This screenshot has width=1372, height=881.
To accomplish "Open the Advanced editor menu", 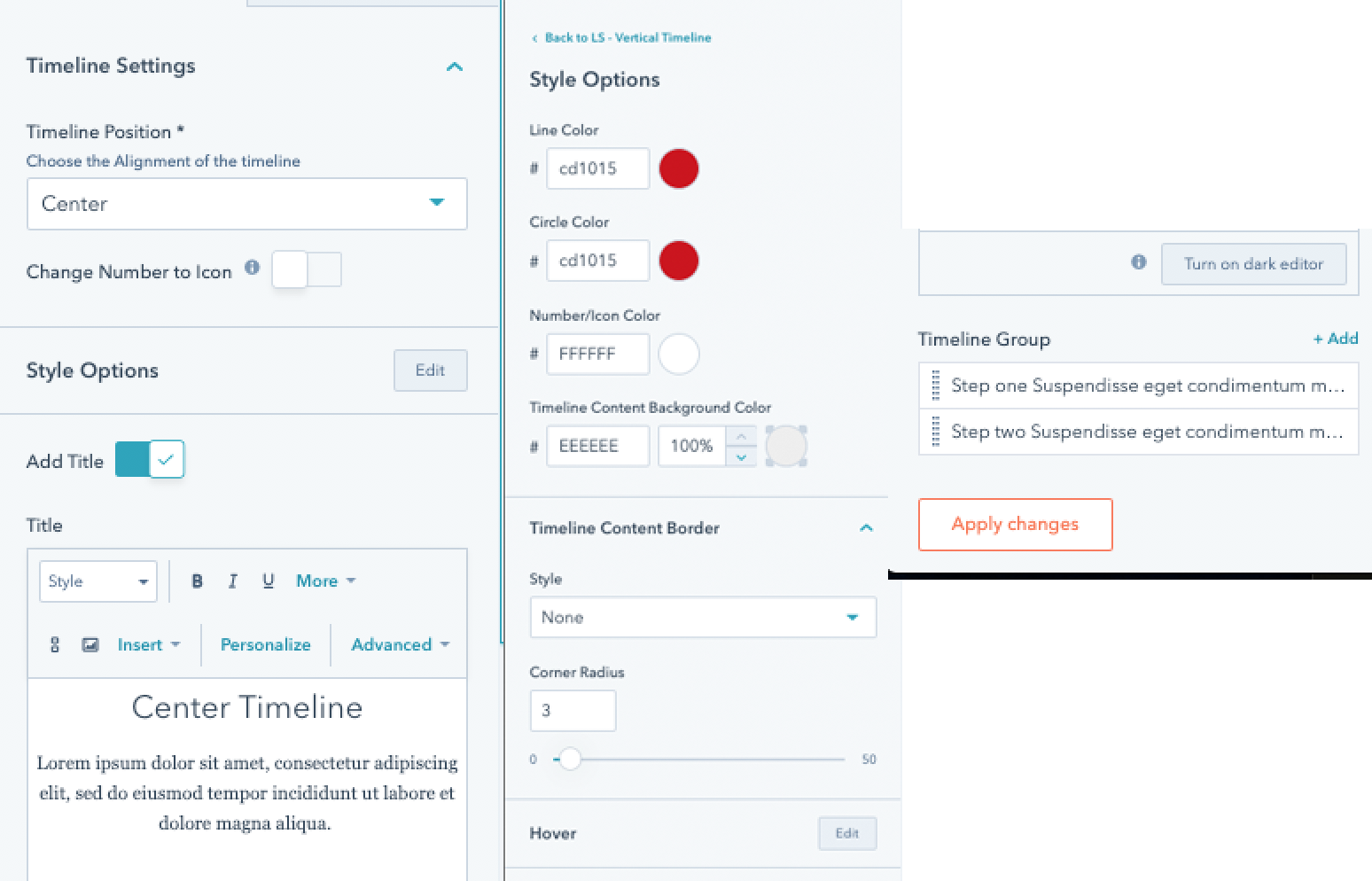I will 401,644.
